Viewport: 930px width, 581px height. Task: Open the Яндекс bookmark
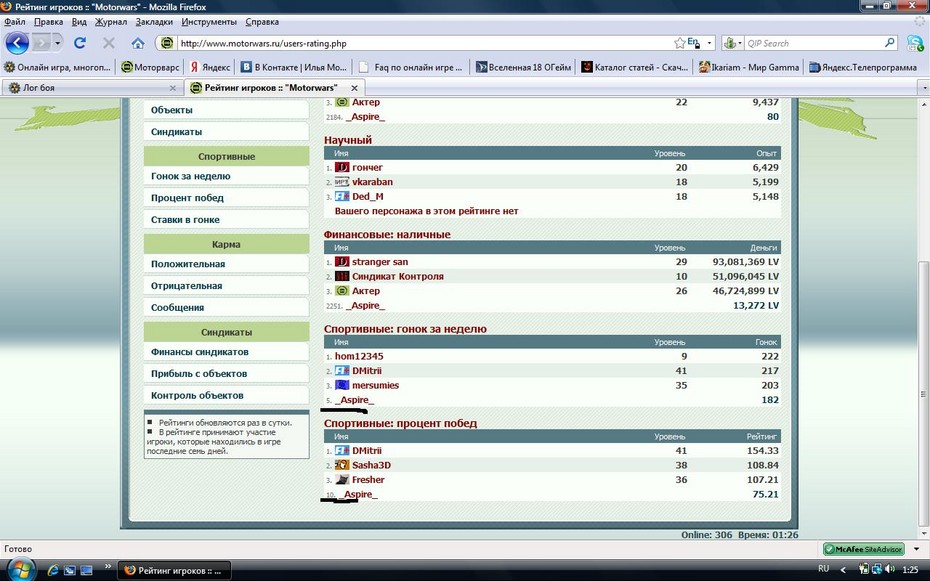[x=210, y=67]
